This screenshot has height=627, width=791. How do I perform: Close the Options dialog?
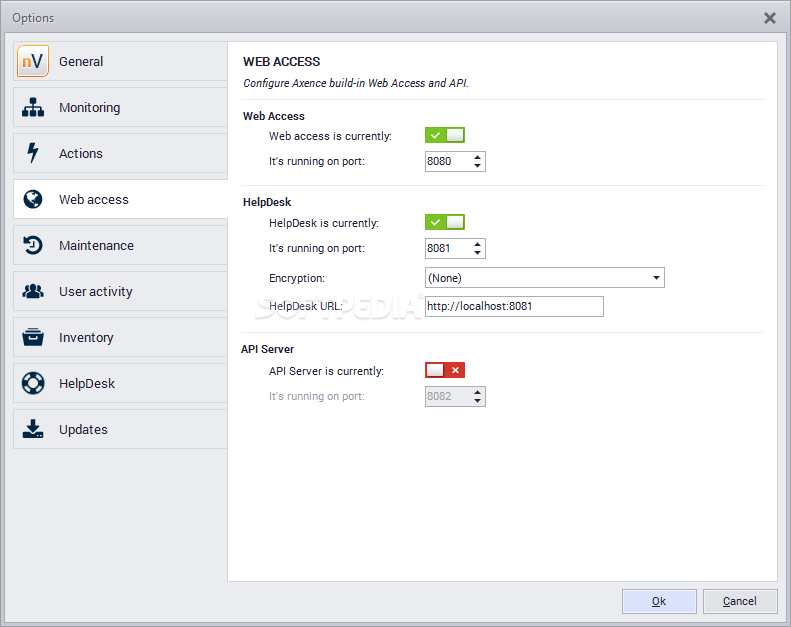click(x=770, y=18)
